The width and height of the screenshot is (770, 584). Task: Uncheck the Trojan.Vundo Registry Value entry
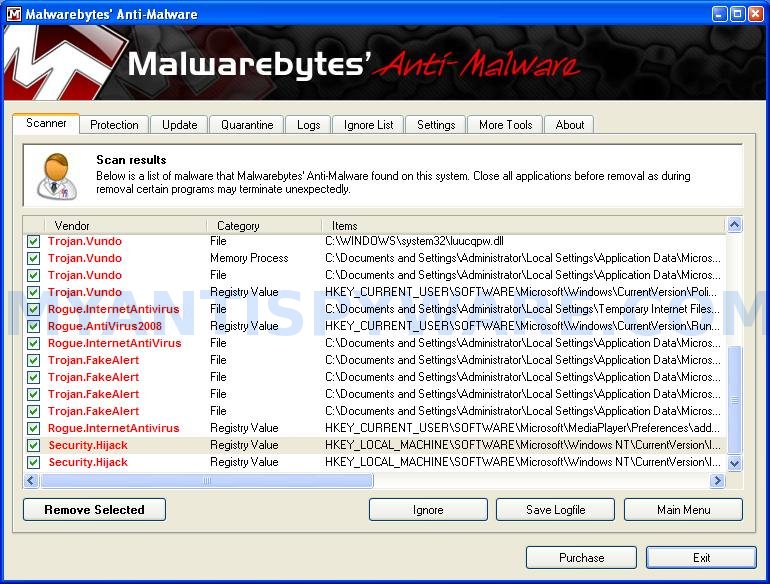coord(33,292)
